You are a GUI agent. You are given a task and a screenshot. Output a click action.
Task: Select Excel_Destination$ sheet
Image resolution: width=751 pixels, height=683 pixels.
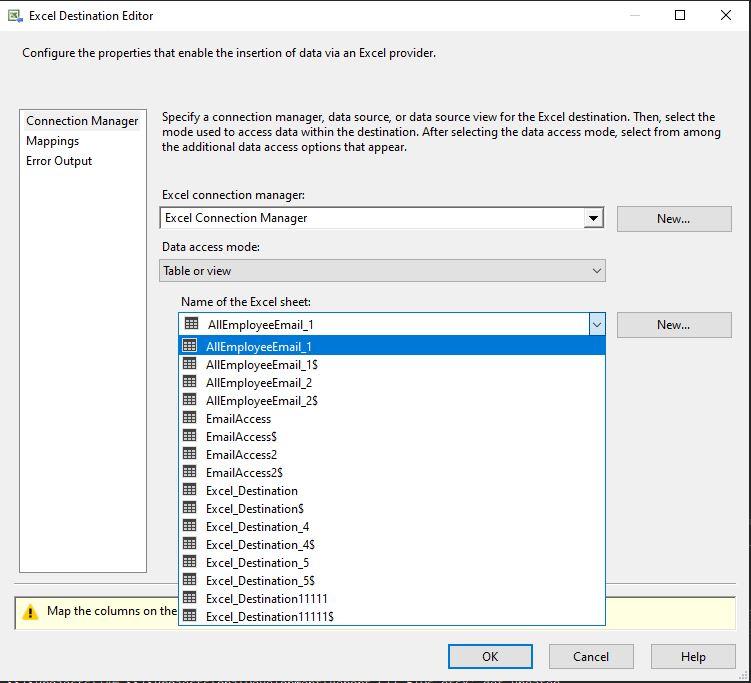coord(392,508)
